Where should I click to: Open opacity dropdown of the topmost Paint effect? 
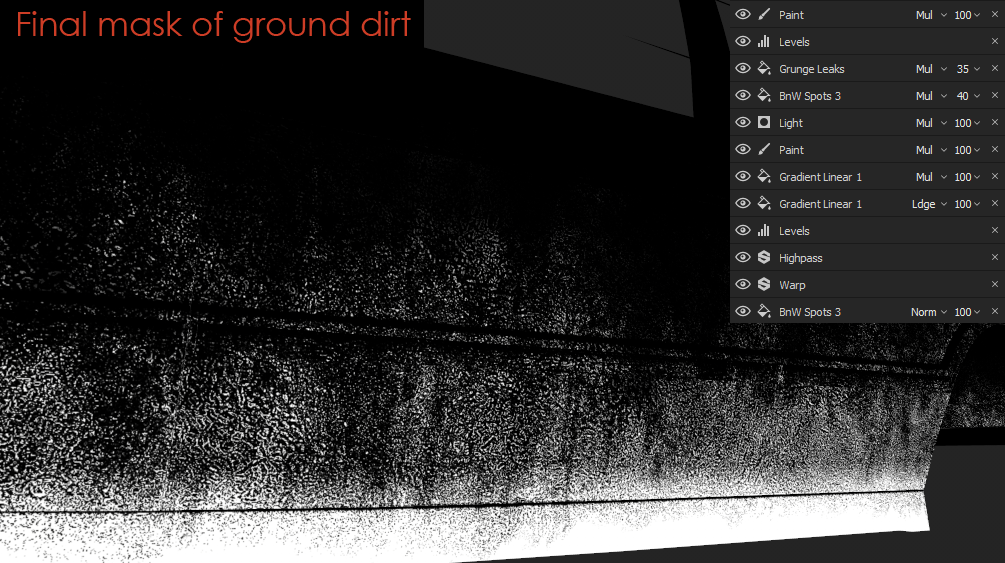[x=967, y=15]
